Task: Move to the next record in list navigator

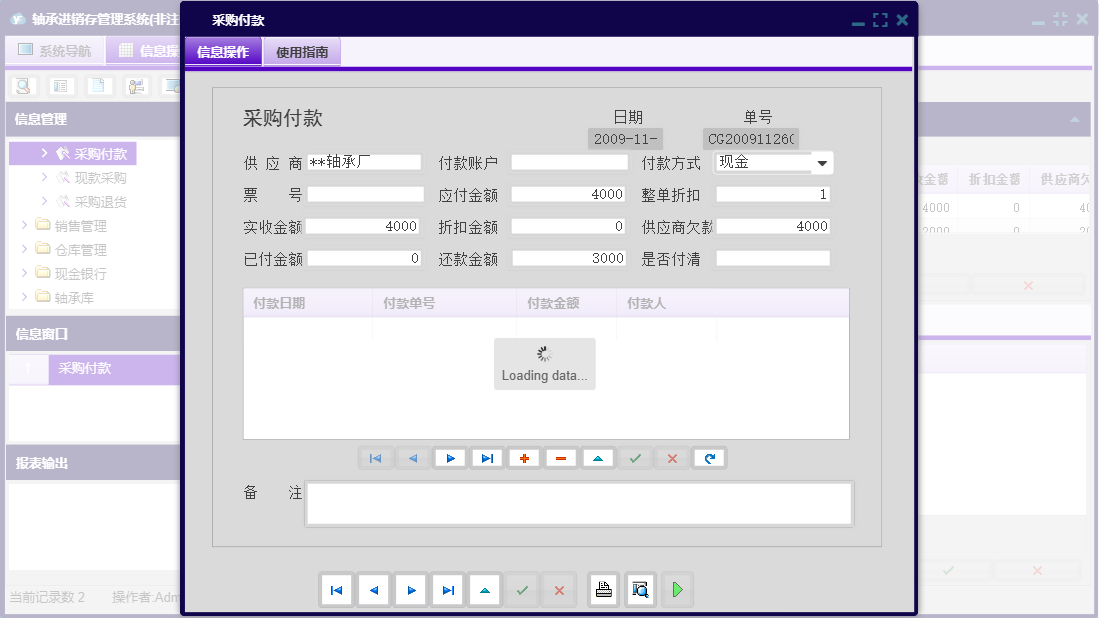Action: [x=450, y=458]
